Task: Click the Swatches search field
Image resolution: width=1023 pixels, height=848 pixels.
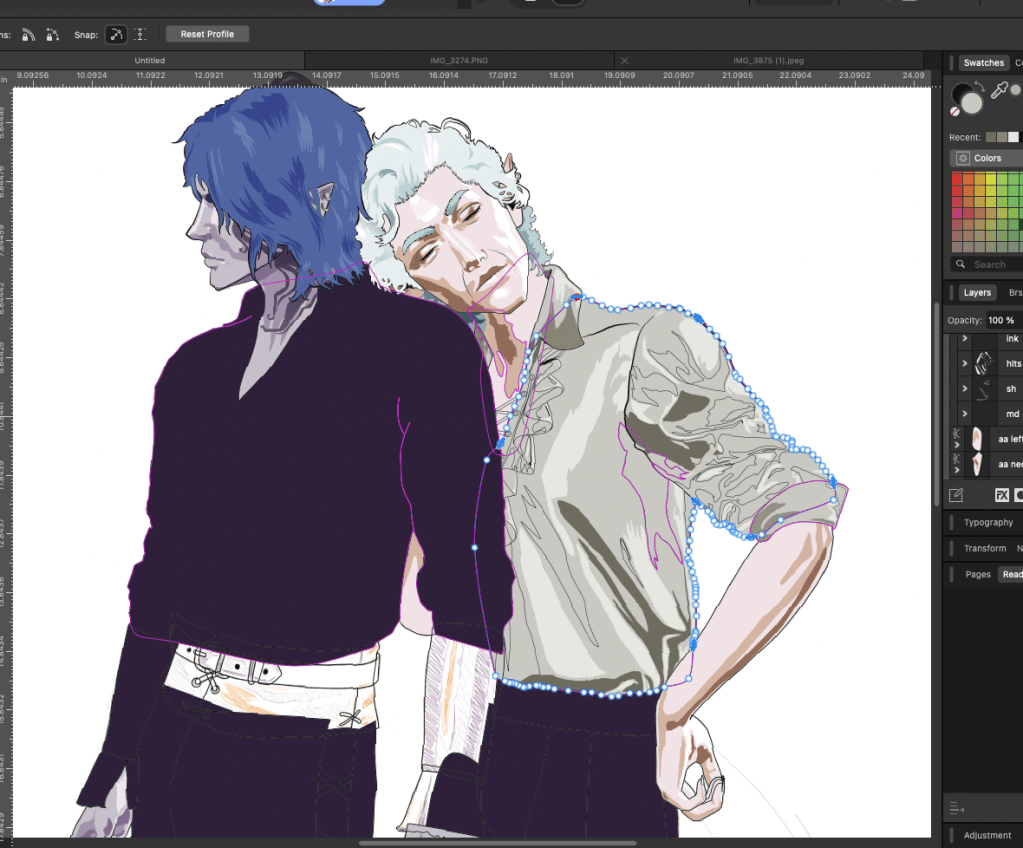Action: [989, 264]
